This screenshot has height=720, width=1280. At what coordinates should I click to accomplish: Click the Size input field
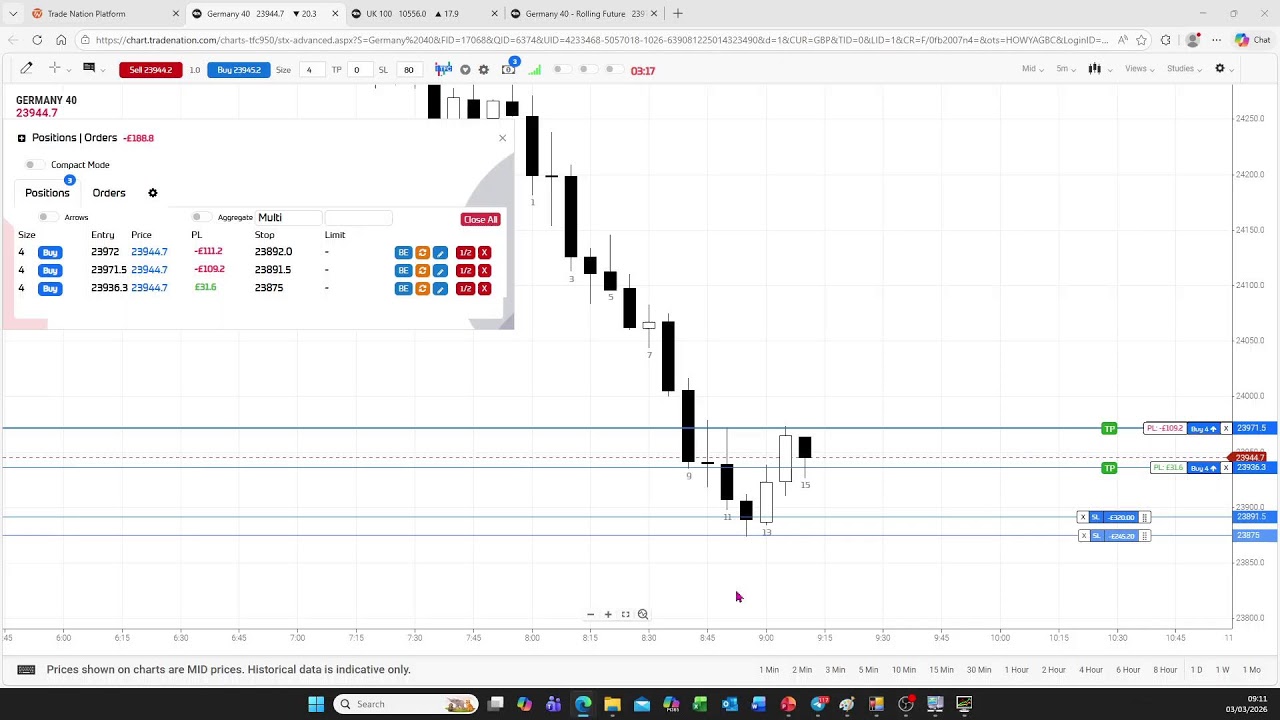pyautogui.click(x=313, y=70)
